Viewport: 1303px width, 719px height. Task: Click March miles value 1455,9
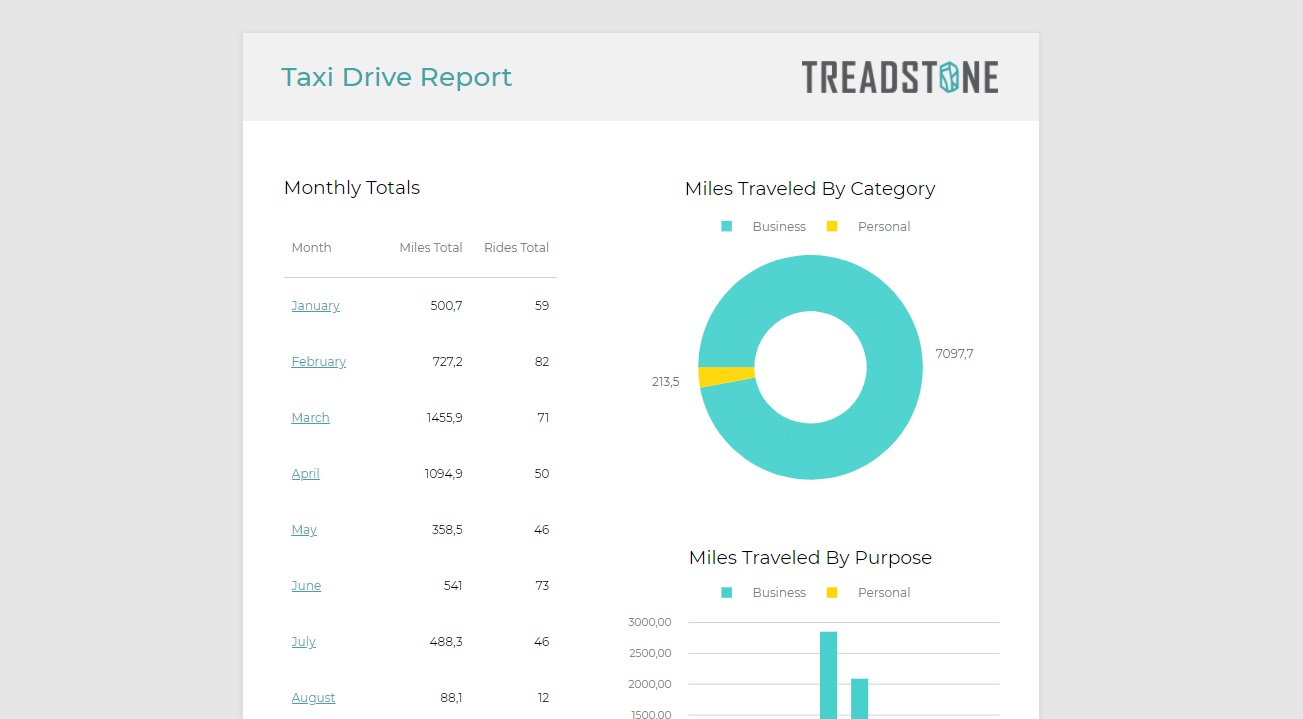tap(444, 418)
